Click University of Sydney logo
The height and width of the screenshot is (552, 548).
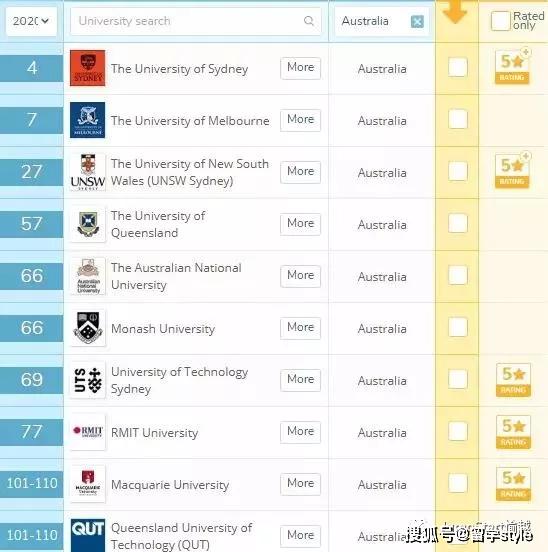click(x=87, y=68)
